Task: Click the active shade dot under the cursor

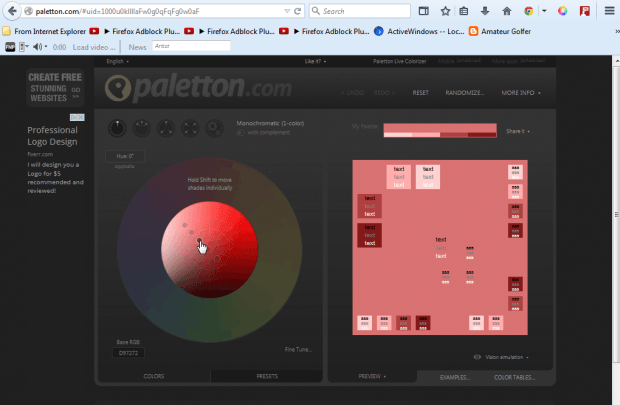Action: click(x=199, y=240)
